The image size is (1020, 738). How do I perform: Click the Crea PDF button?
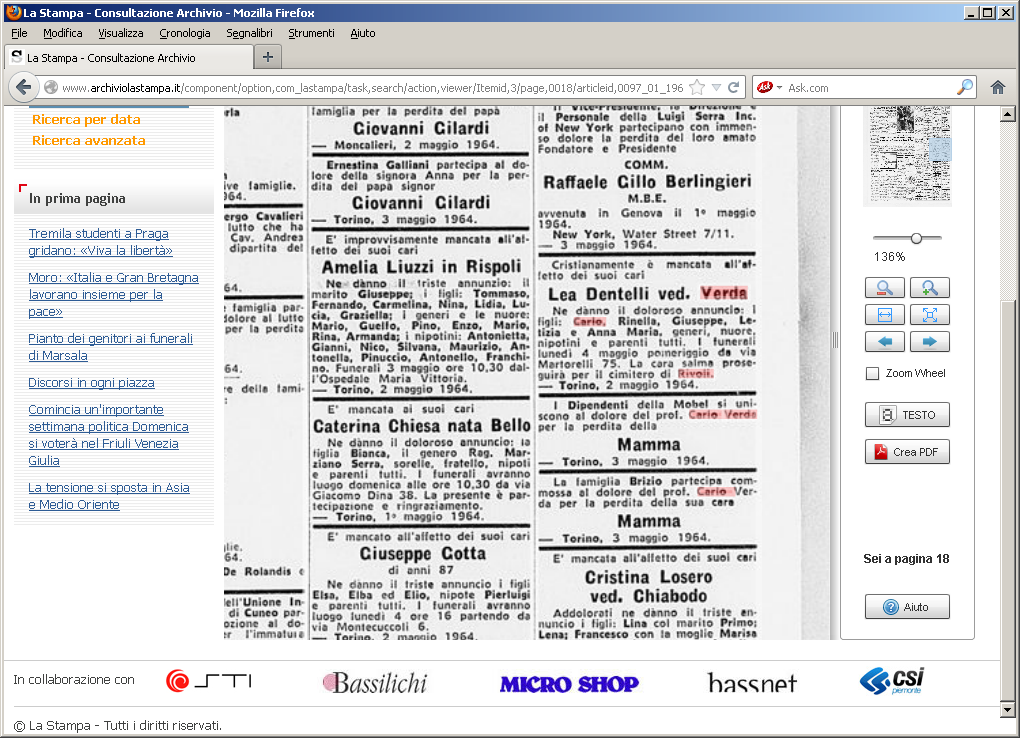pos(907,452)
